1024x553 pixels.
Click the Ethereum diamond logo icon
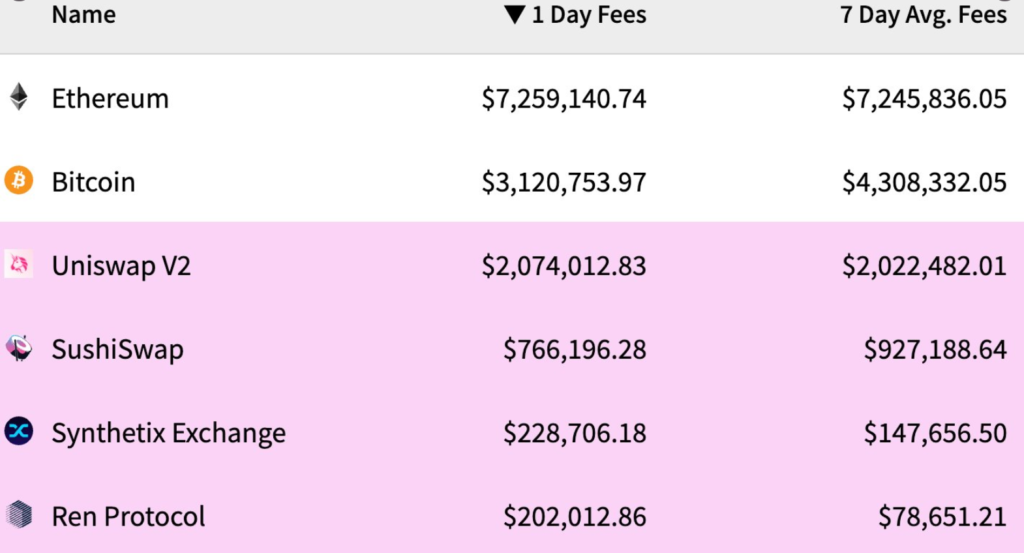coord(19,97)
